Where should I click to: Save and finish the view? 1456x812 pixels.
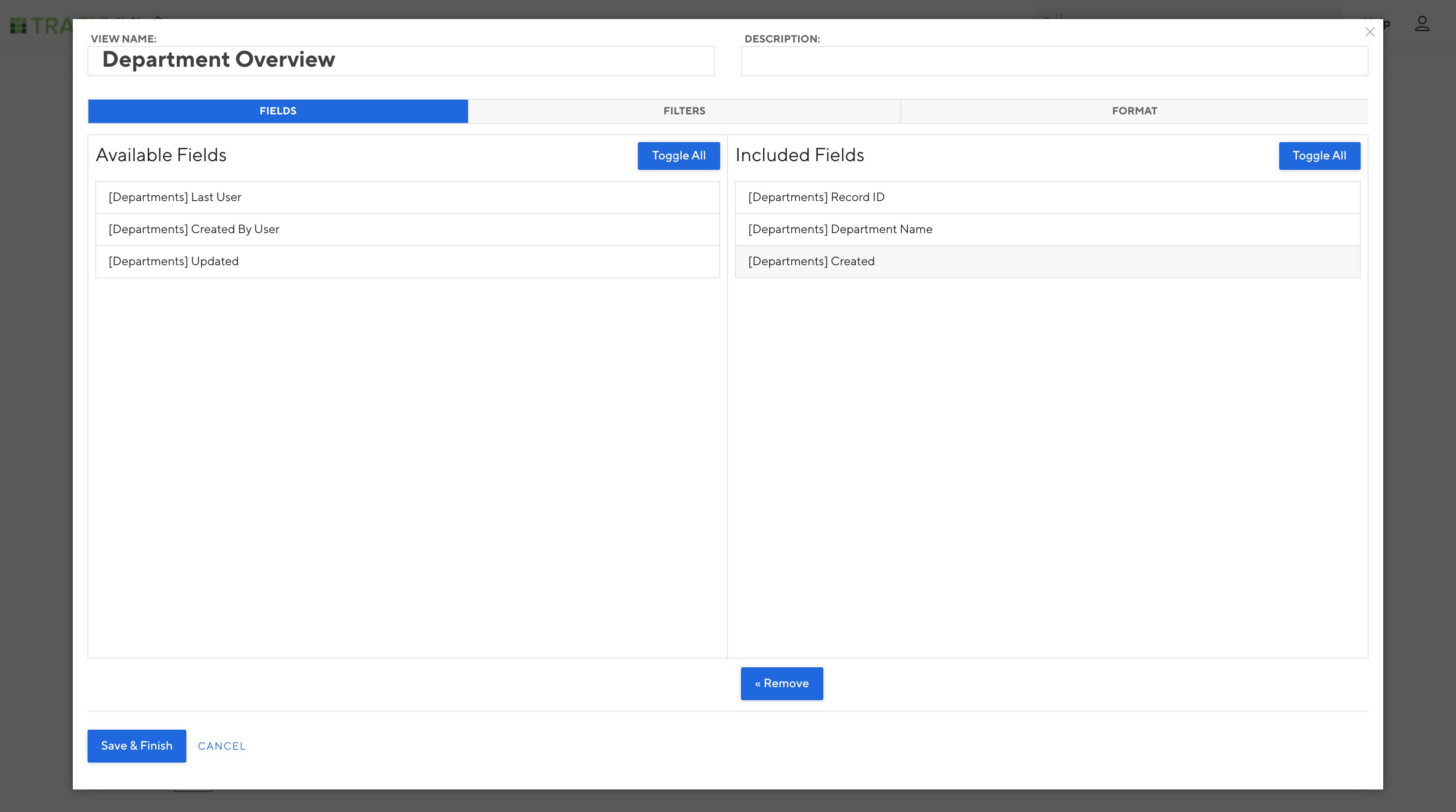click(x=137, y=746)
